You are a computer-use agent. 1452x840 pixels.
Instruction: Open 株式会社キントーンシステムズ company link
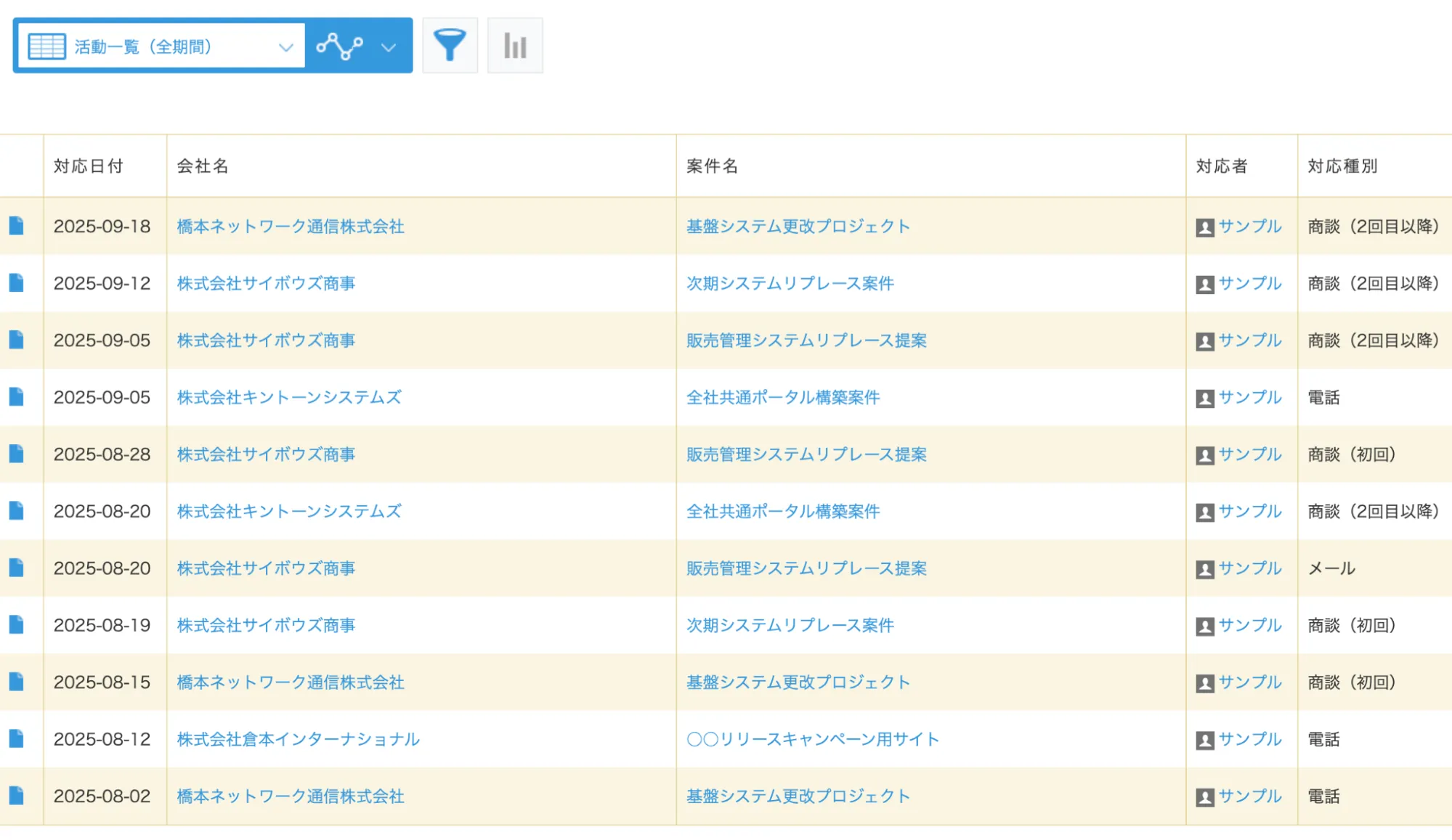click(x=289, y=397)
